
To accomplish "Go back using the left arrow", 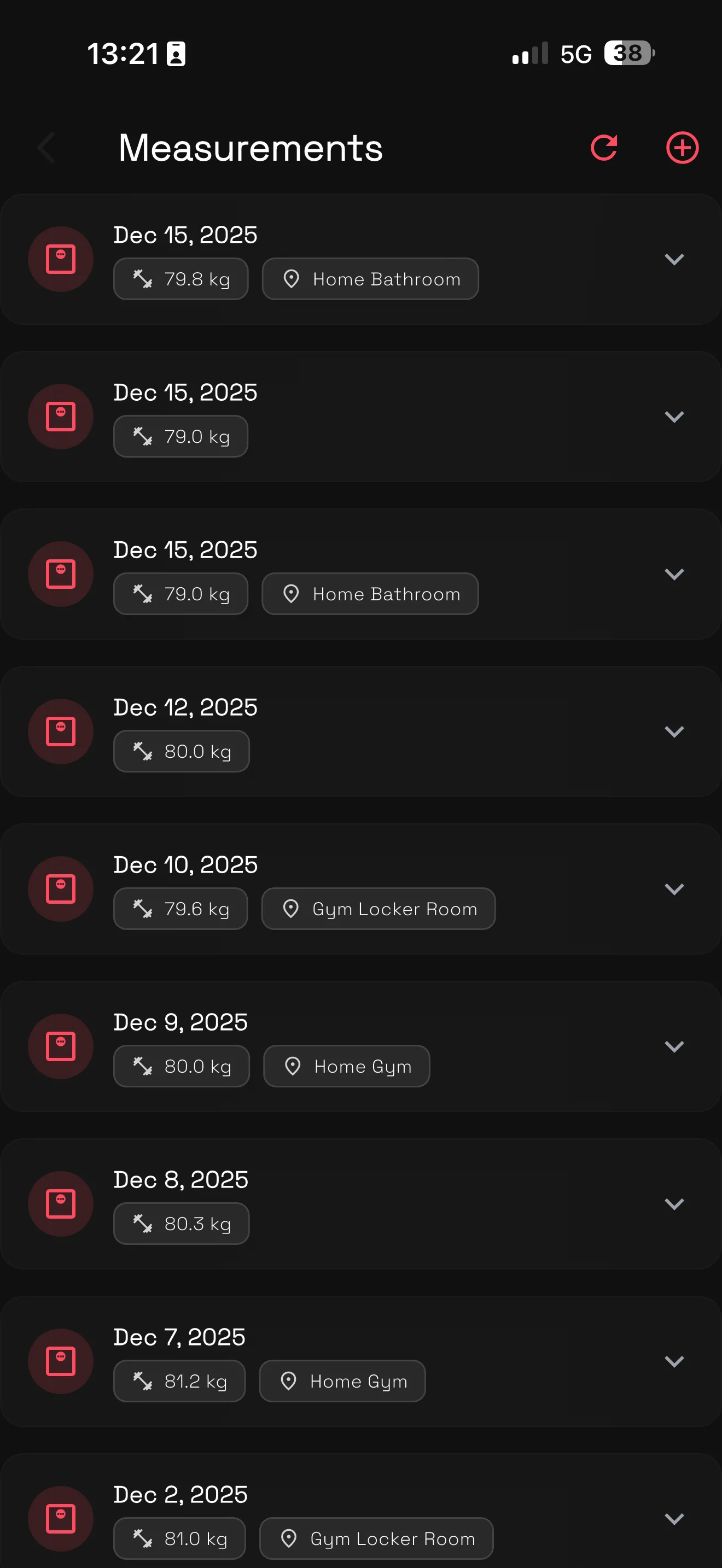I will (x=46, y=148).
